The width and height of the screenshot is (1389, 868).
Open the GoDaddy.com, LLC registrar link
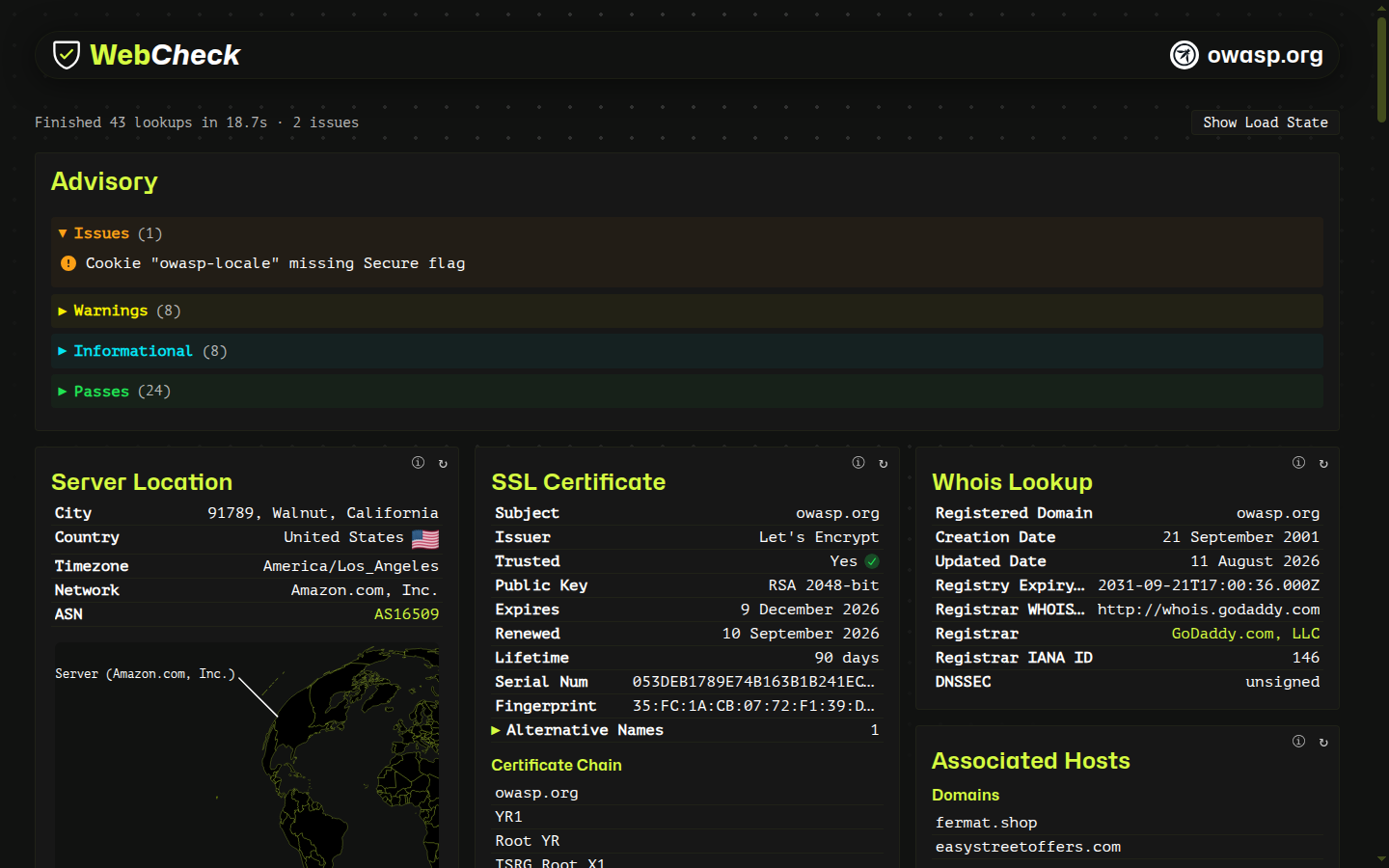(x=1245, y=634)
